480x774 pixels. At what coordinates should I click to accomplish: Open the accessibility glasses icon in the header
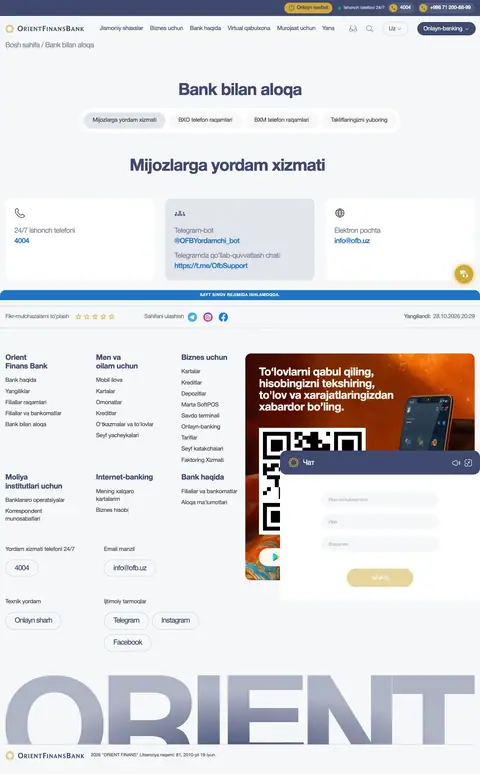pyautogui.click(x=353, y=29)
